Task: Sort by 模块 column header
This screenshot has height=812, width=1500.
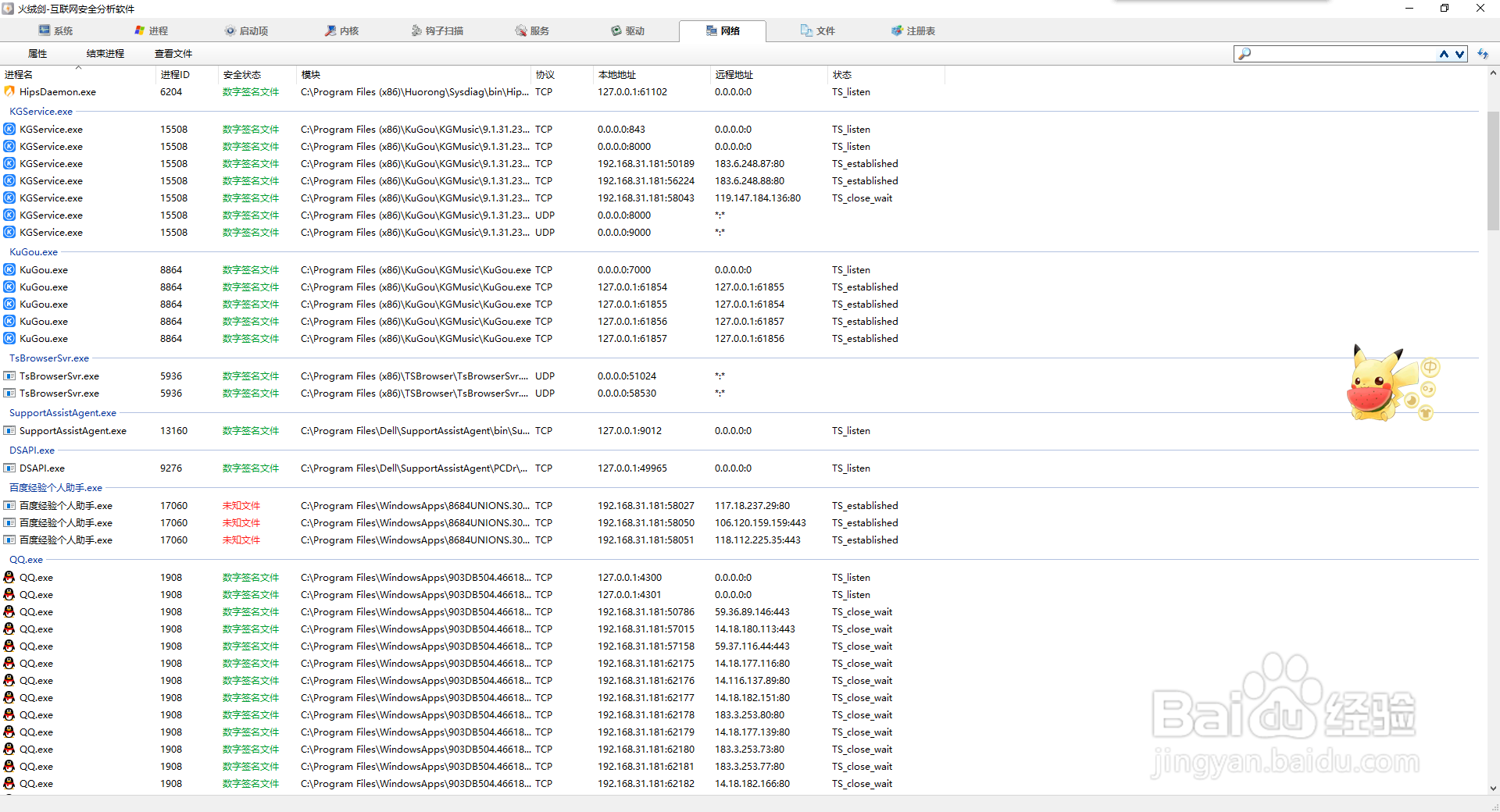Action: (414, 75)
